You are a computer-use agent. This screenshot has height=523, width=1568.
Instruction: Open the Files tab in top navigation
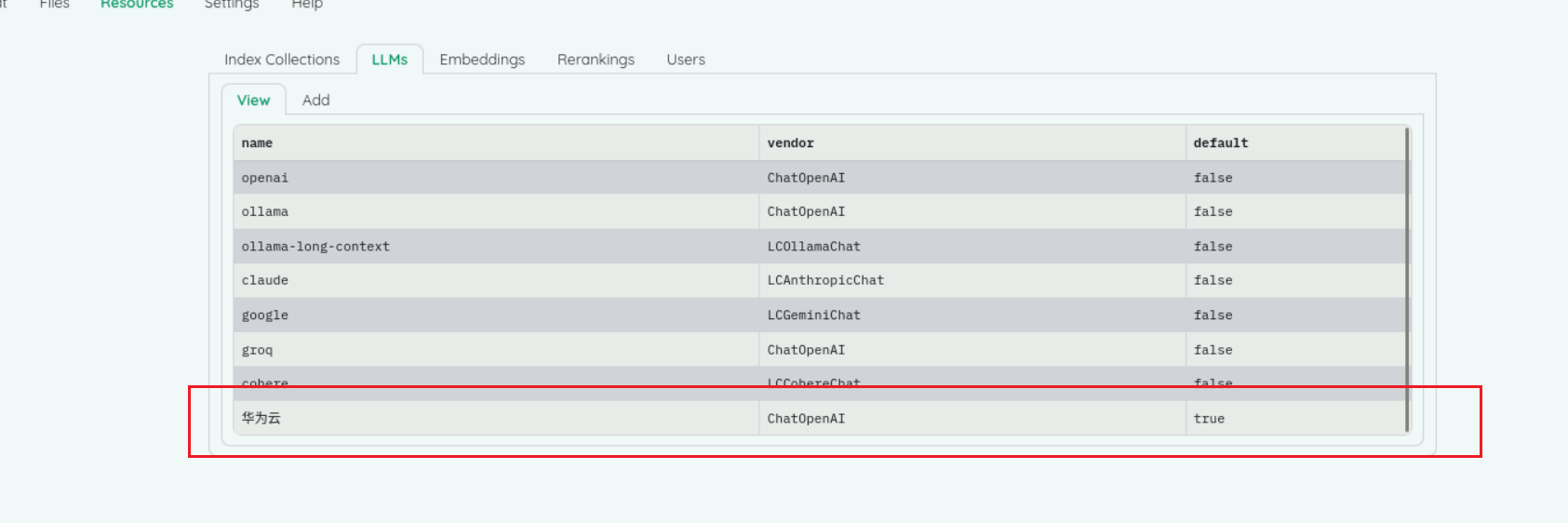click(x=55, y=5)
